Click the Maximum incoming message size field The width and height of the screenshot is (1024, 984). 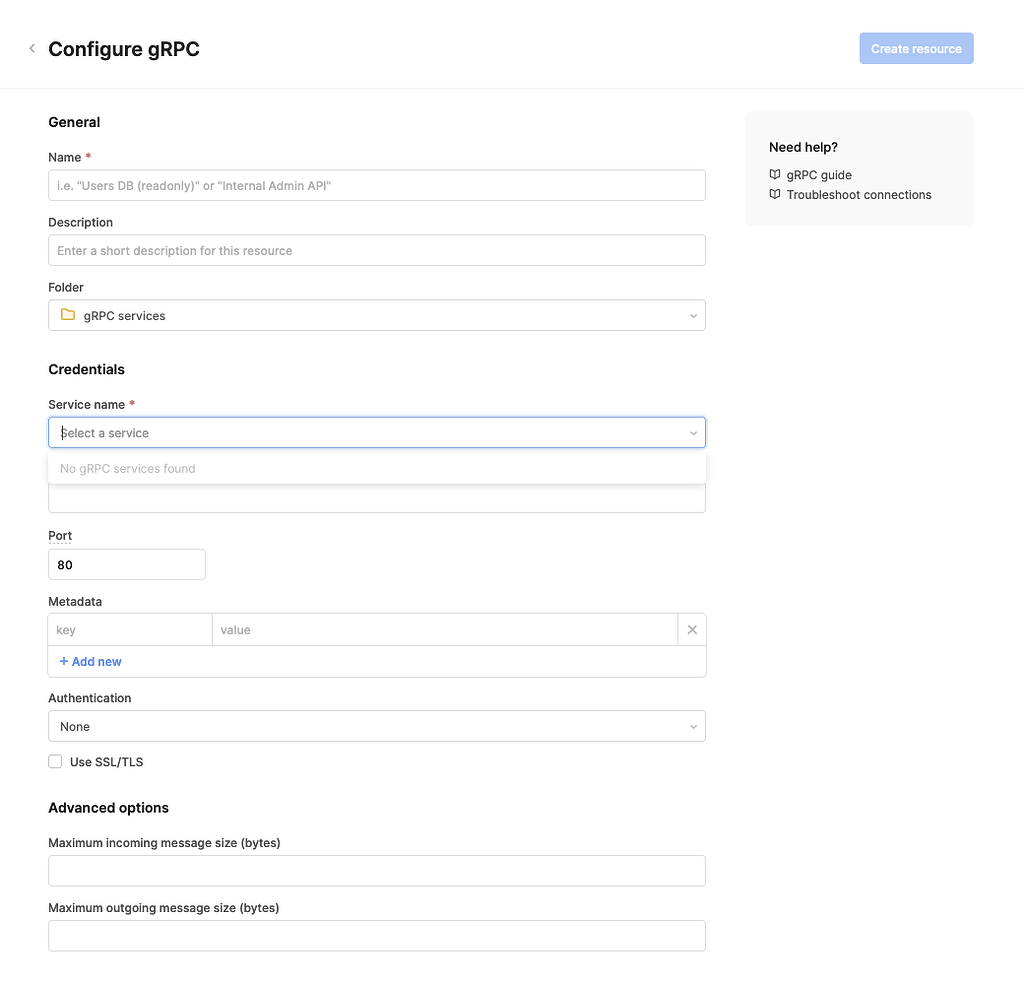(x=377, y=870)
